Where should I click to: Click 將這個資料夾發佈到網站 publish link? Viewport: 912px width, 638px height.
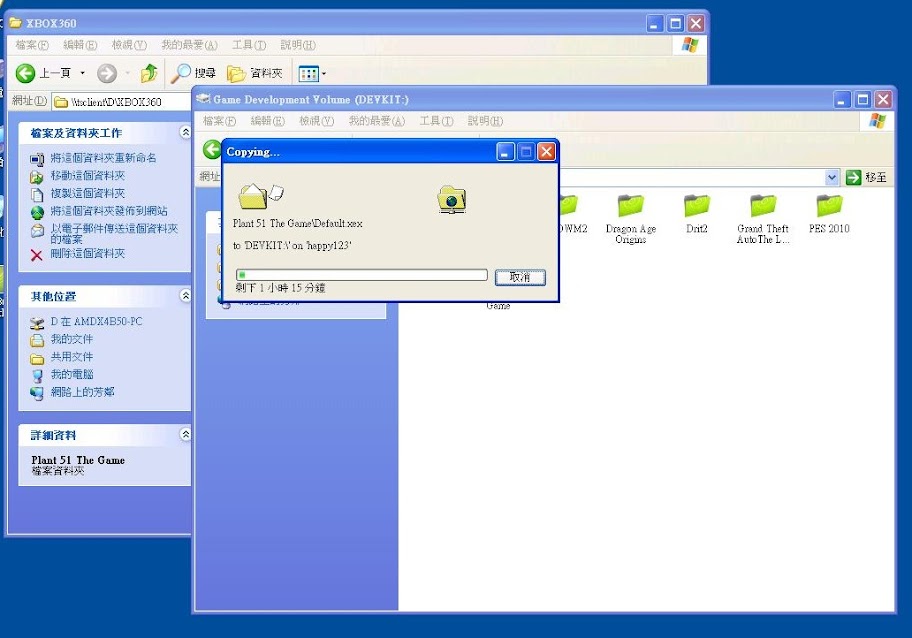point(109,211)
